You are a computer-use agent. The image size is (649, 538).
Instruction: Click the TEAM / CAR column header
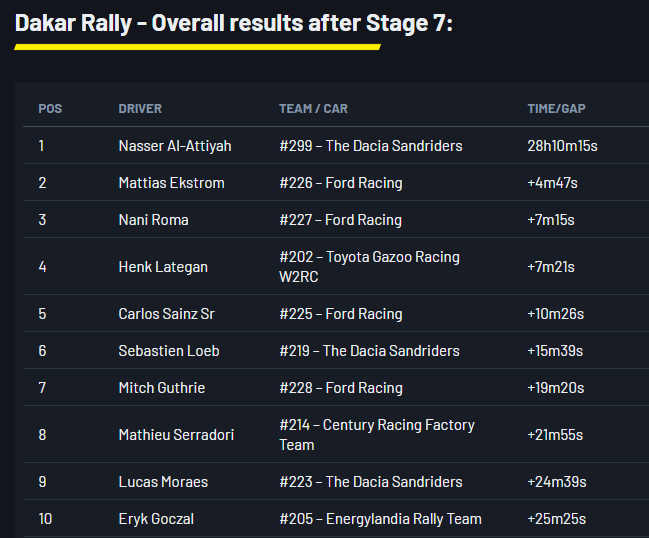[x=313, y=108]
